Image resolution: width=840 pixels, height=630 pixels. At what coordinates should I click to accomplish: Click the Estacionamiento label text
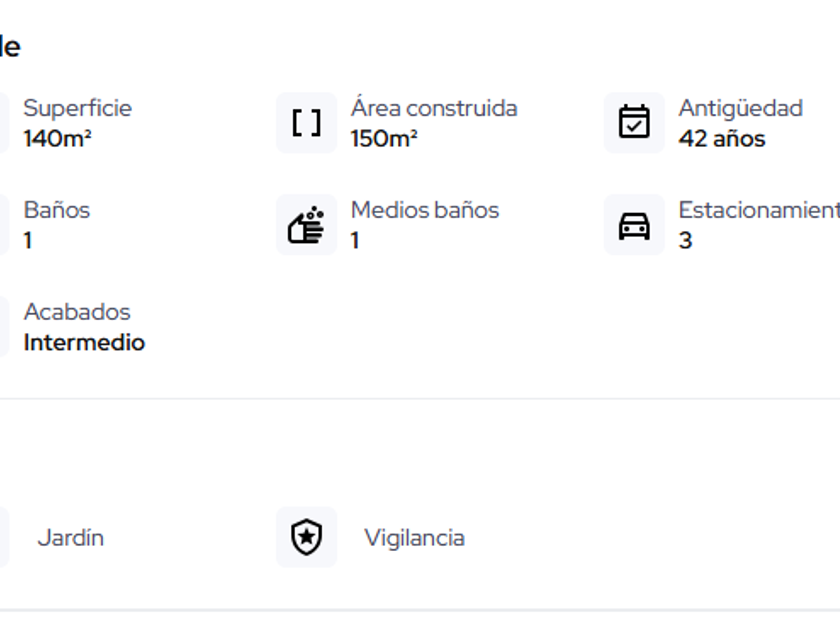758,210
